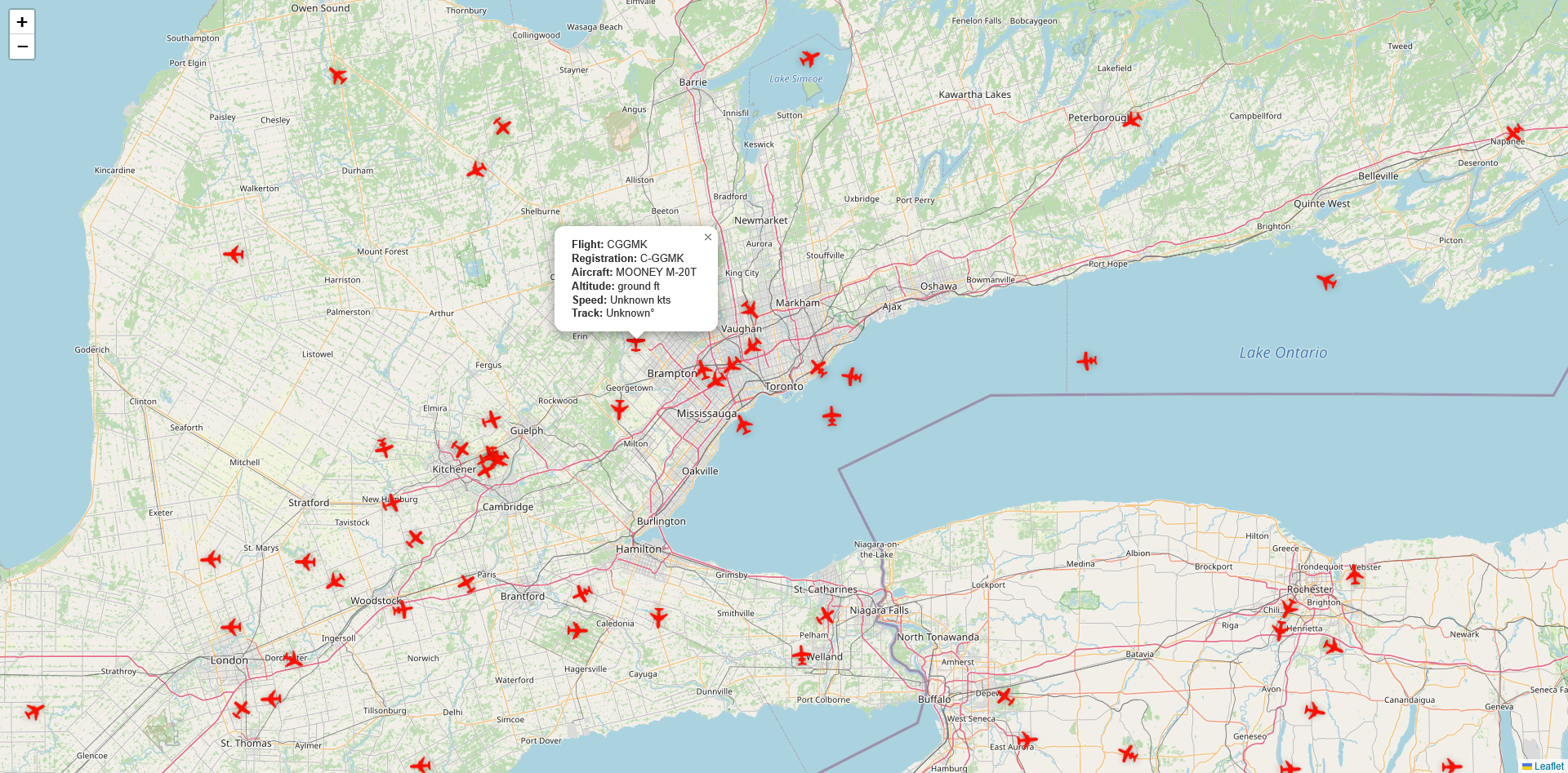Zoom out of the map
The image size is (1568, 773).
(x=22, y=47)
